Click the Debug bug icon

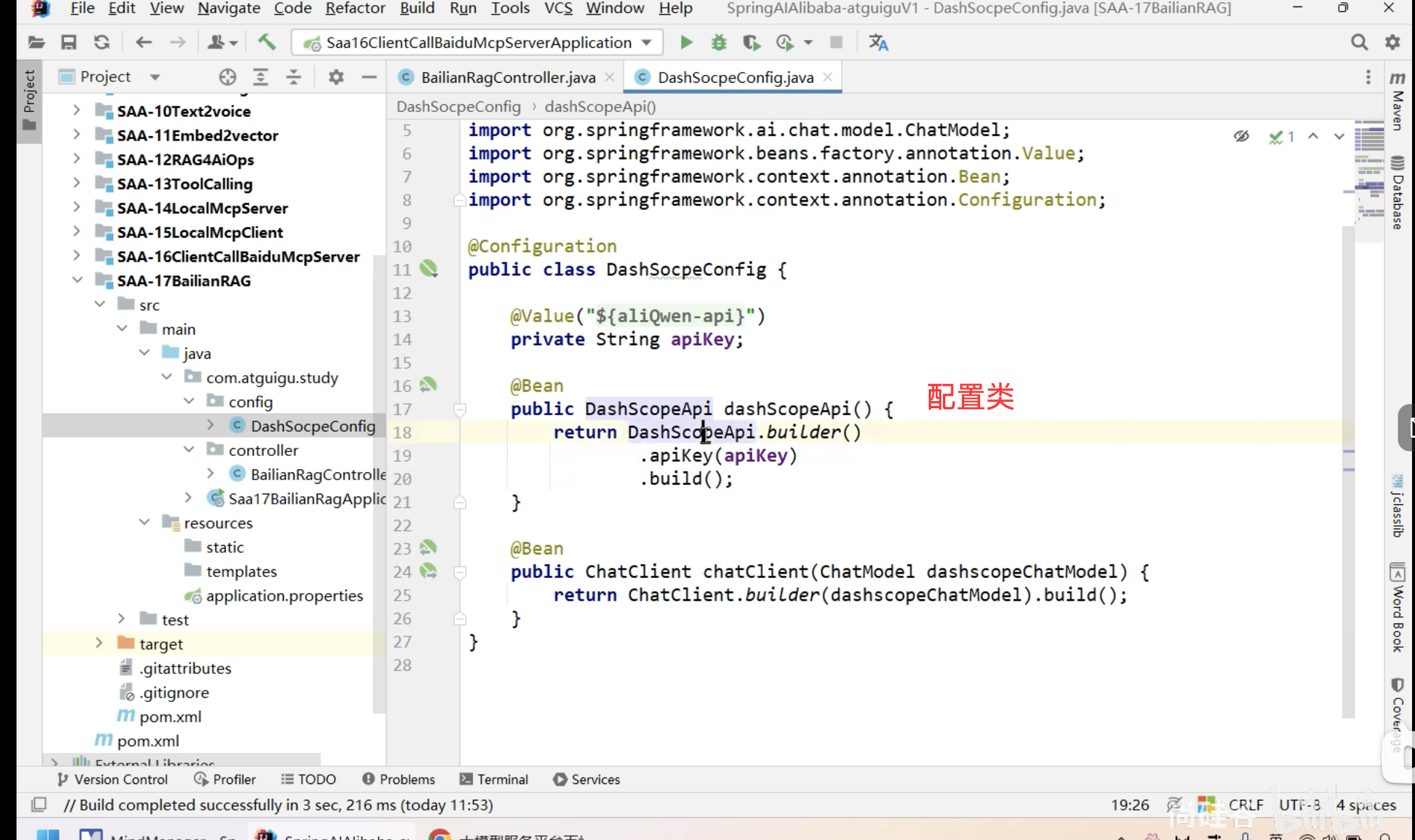pos(719,42)
